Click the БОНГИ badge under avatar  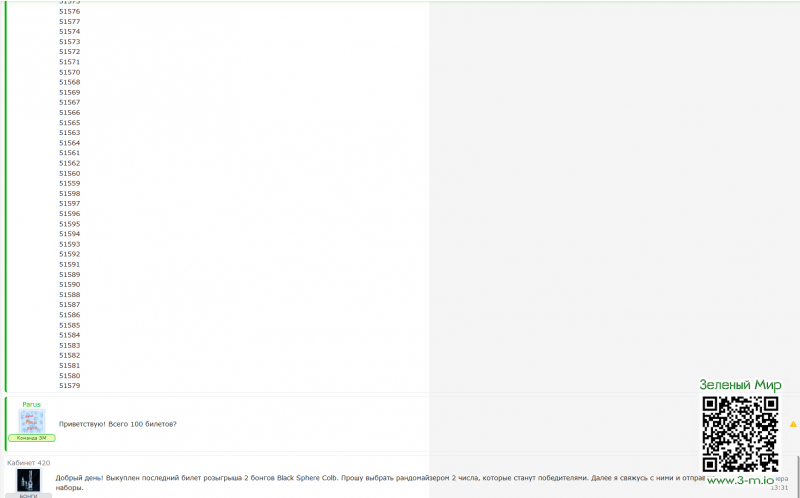click(x=29, y=495)
